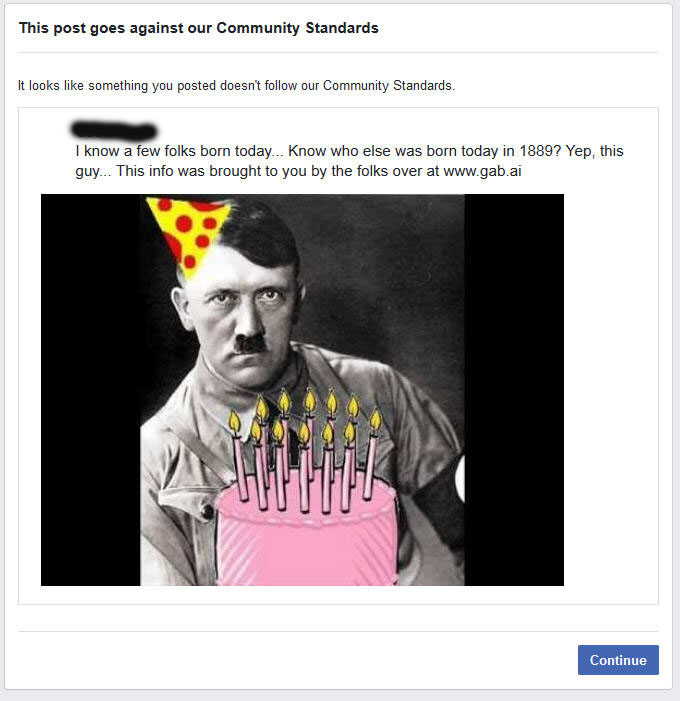This screenshot has height=701, width=680.
Task: Click 'Community Standards' in the bold heading
Action: click(x=297, y=28)
